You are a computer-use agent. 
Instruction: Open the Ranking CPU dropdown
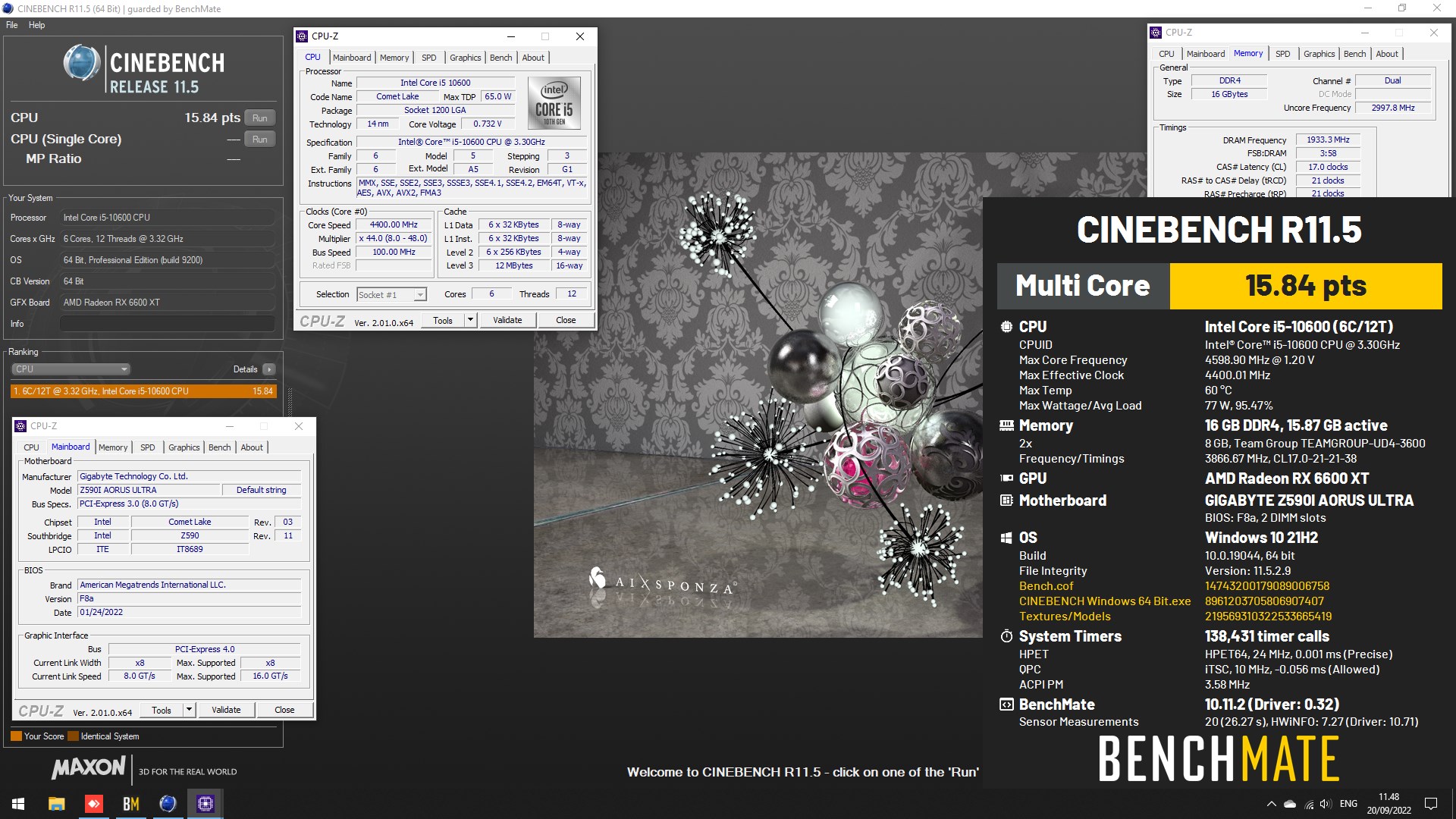(71, 369)
